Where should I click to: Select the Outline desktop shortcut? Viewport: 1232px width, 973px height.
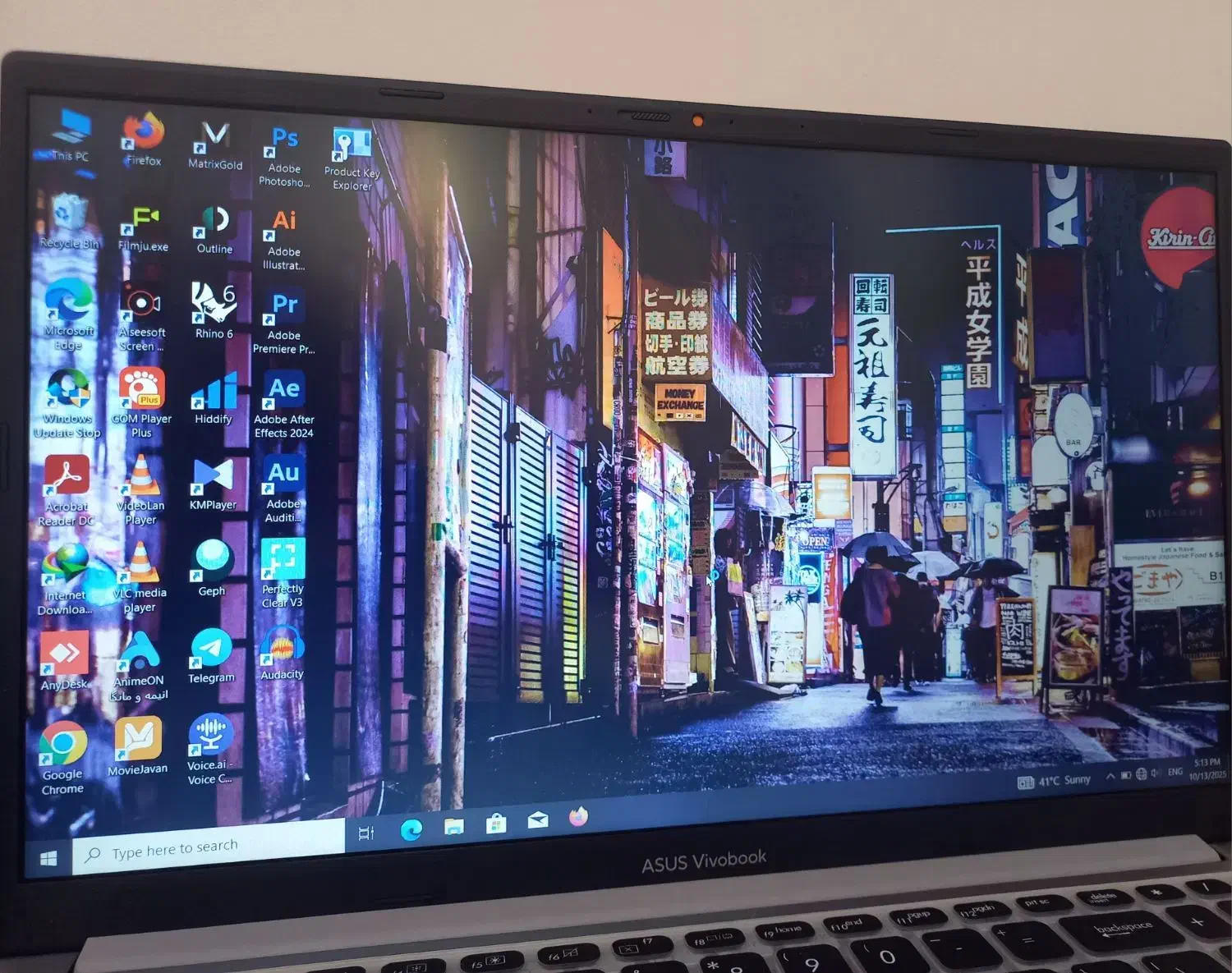[x=214, y=230]
